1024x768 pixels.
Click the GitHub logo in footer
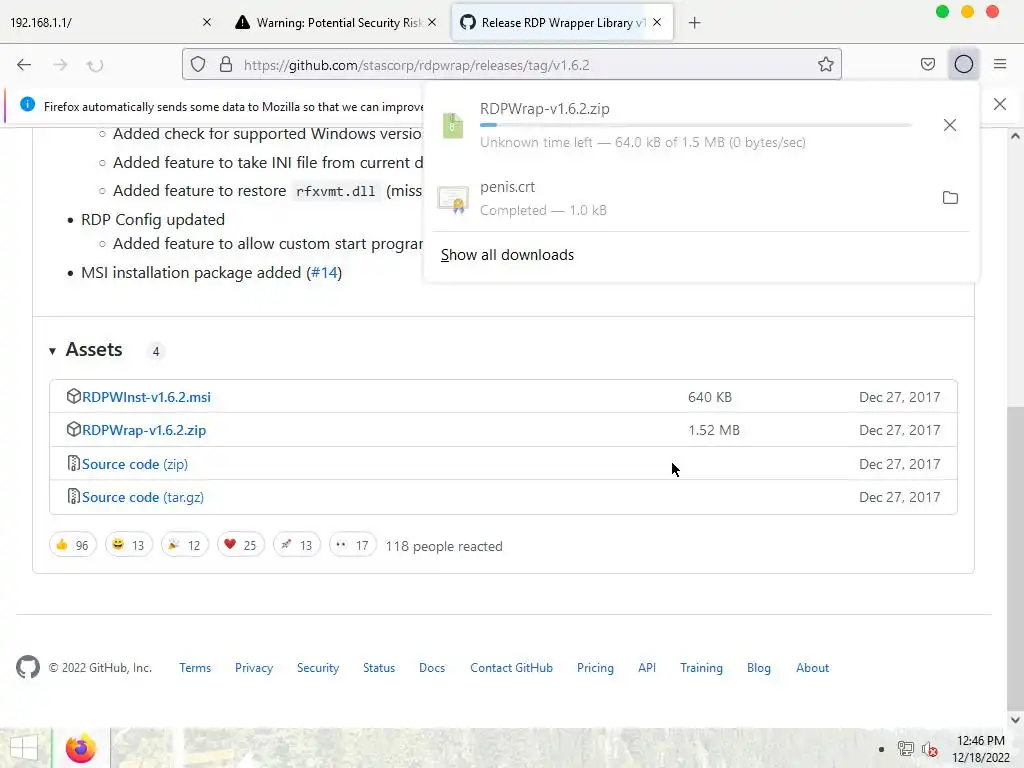[x=28, y=667]
